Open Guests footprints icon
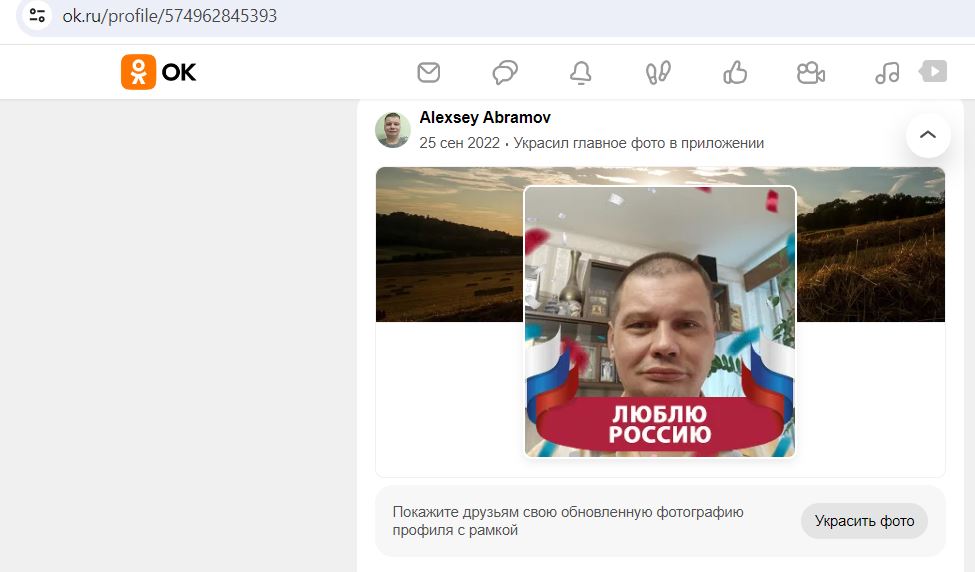Screen dimensions: 975x572 pyautogui.click(x=658, y=72)
